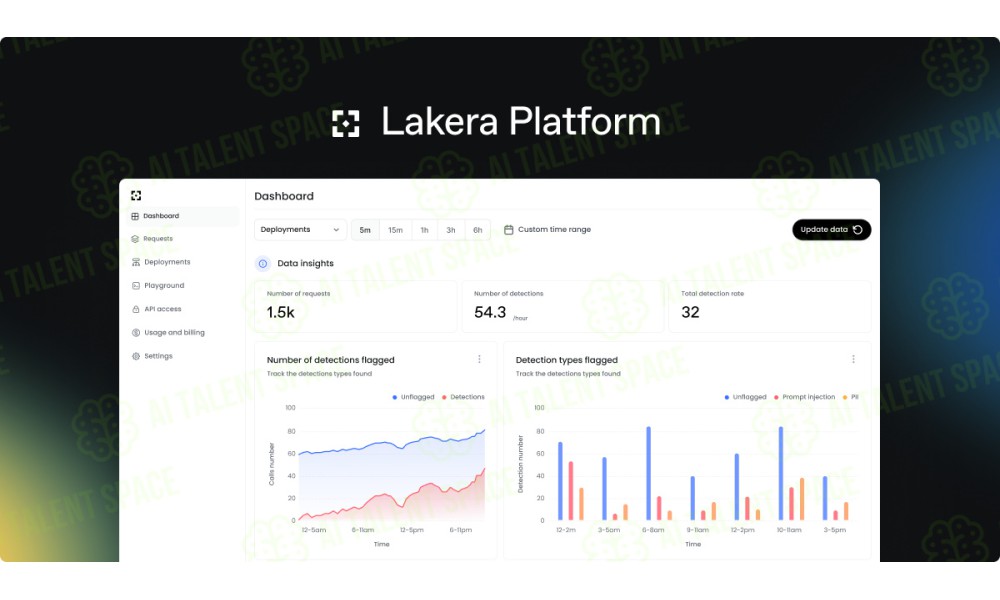
Task: Click the Number of detections 54.3 card
Action: coord(562,307)
